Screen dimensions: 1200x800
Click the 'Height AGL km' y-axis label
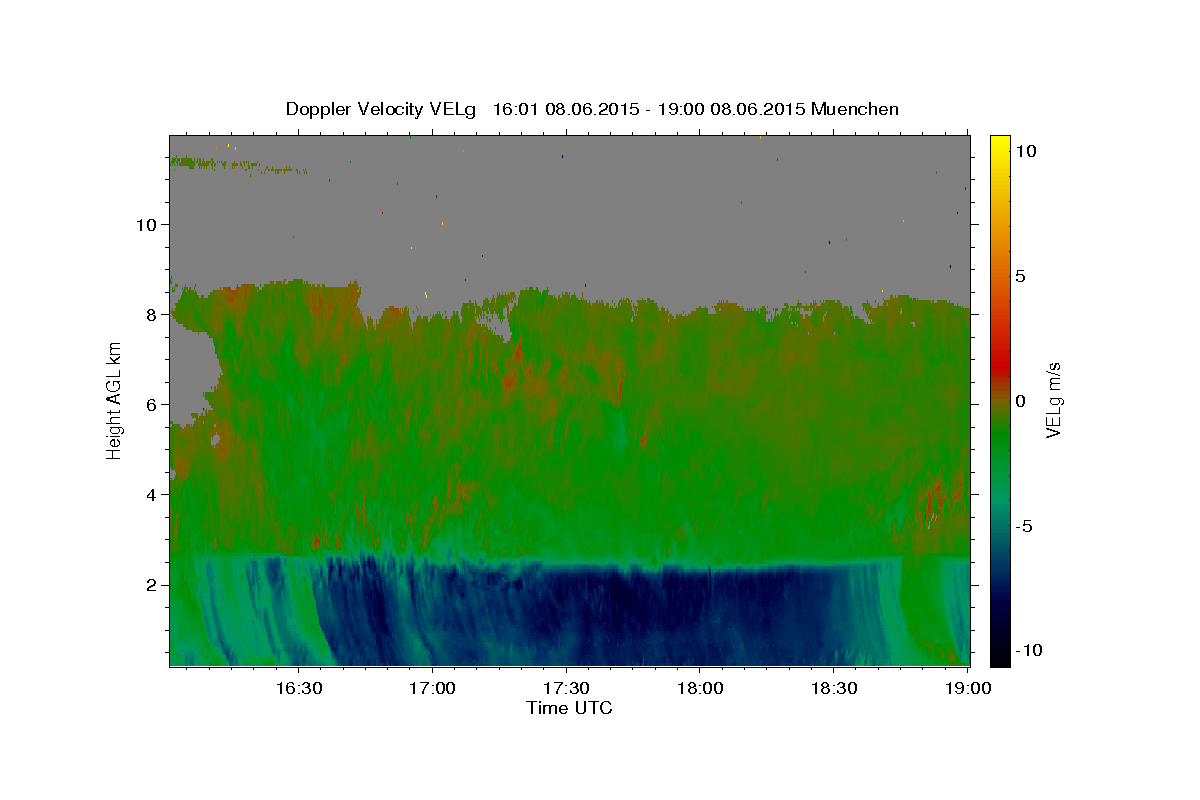tap(115, 400)
